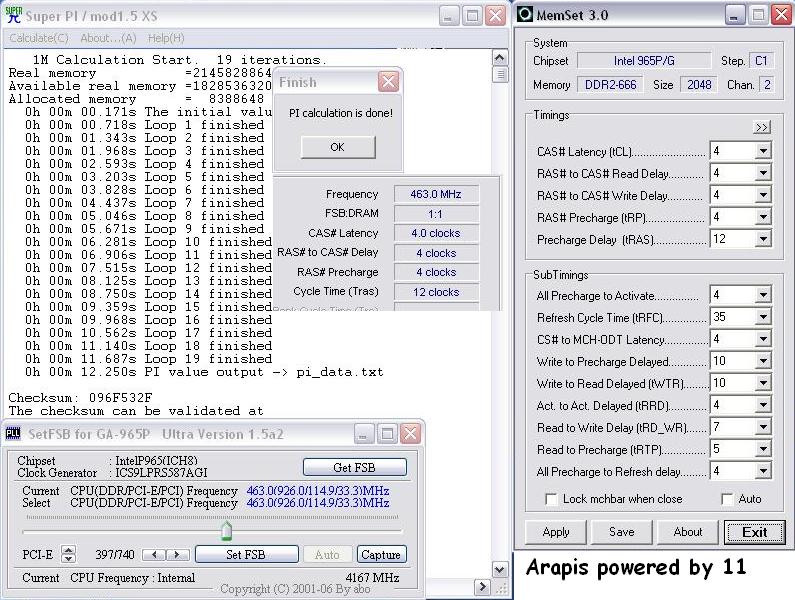Image resolution: width=795 pixels, height=600 pixels.
Task: Open Precharge Delay (tRAS) dropdown
Action: 763,239
